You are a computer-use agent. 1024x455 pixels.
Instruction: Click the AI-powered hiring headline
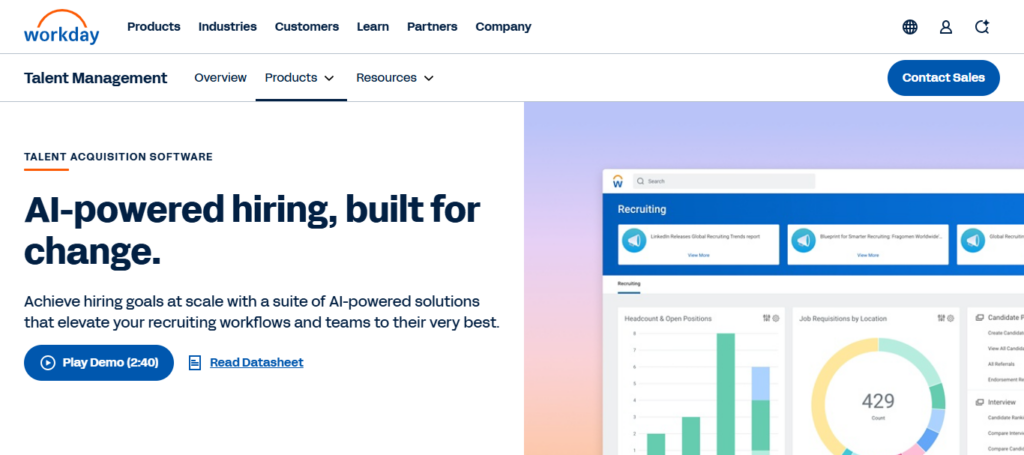click(x=252, y=230)
